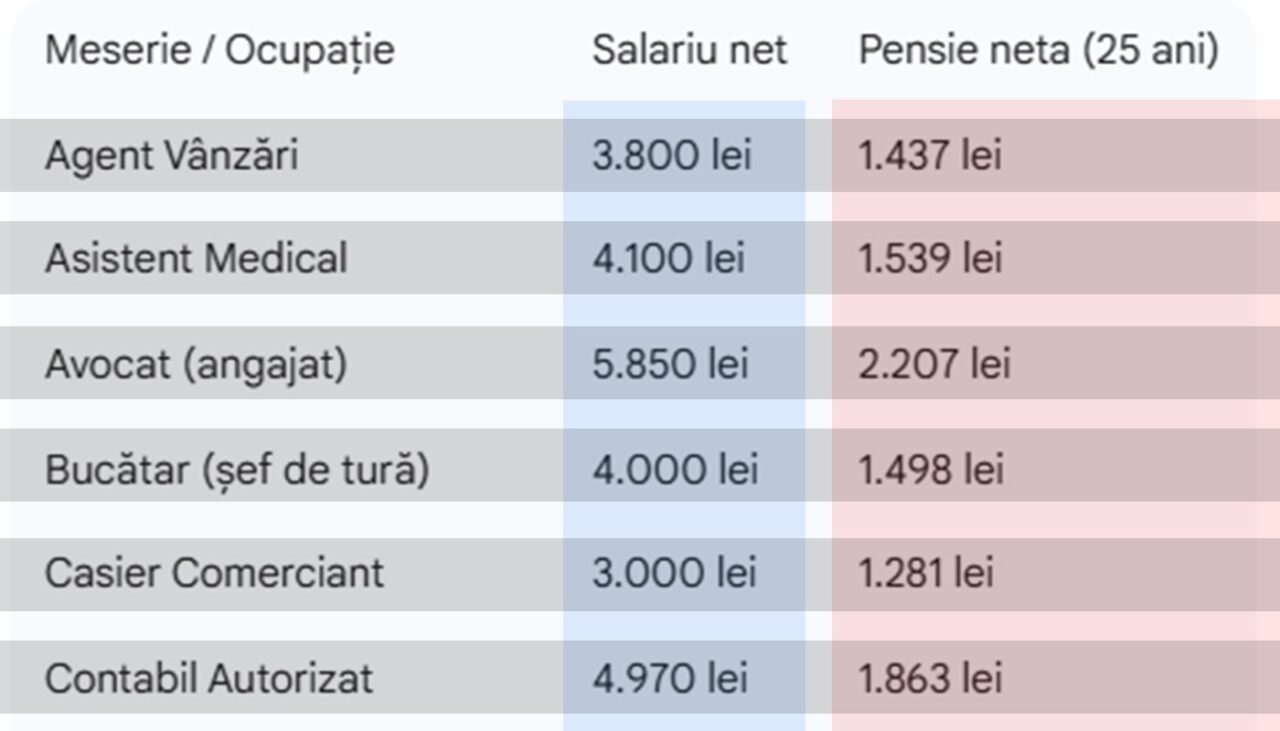Click the 4.100 lei salary cell
Screen dimensions: 1280x731
(x=668, y=258)
